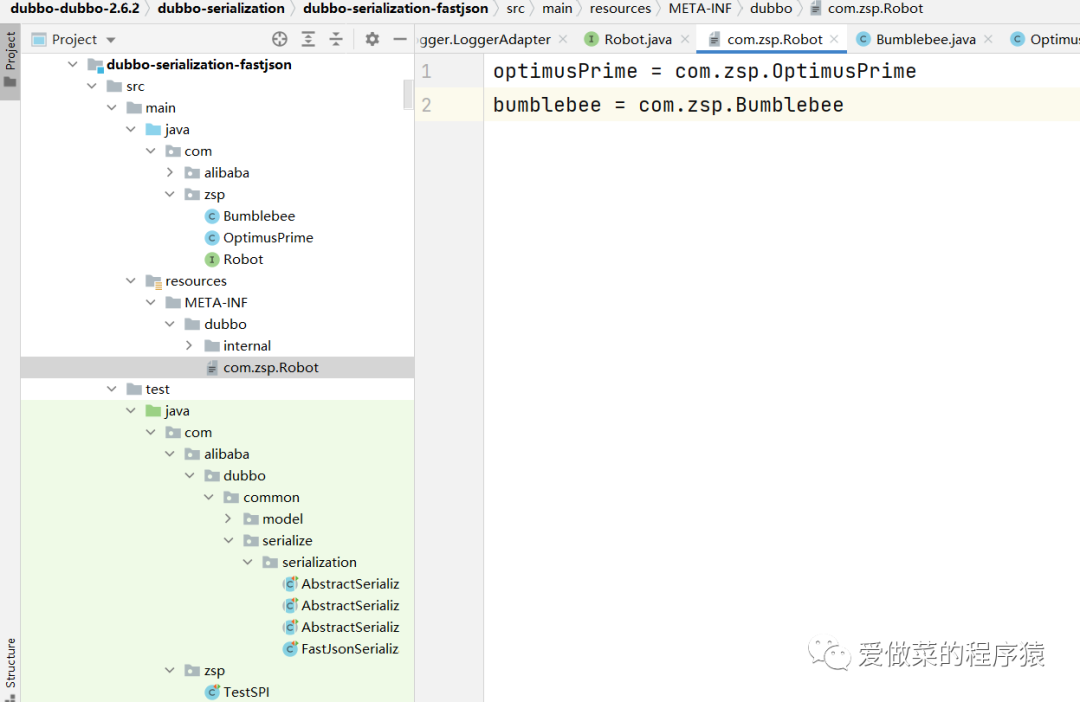Close the Bumblebee.java tab
The height and width of the screenshot is (702, 1080).
988,39
